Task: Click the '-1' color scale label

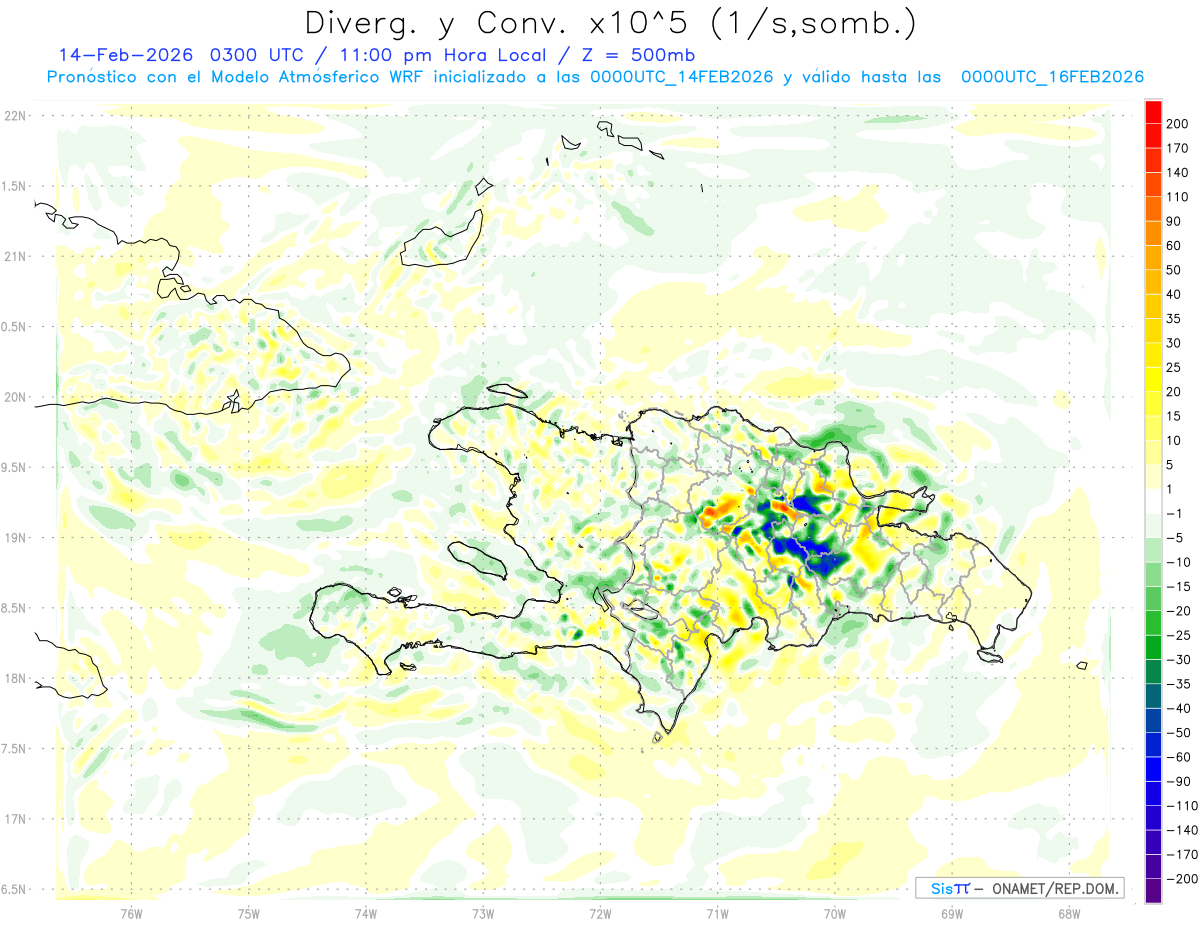Action: pos(1174,513)
